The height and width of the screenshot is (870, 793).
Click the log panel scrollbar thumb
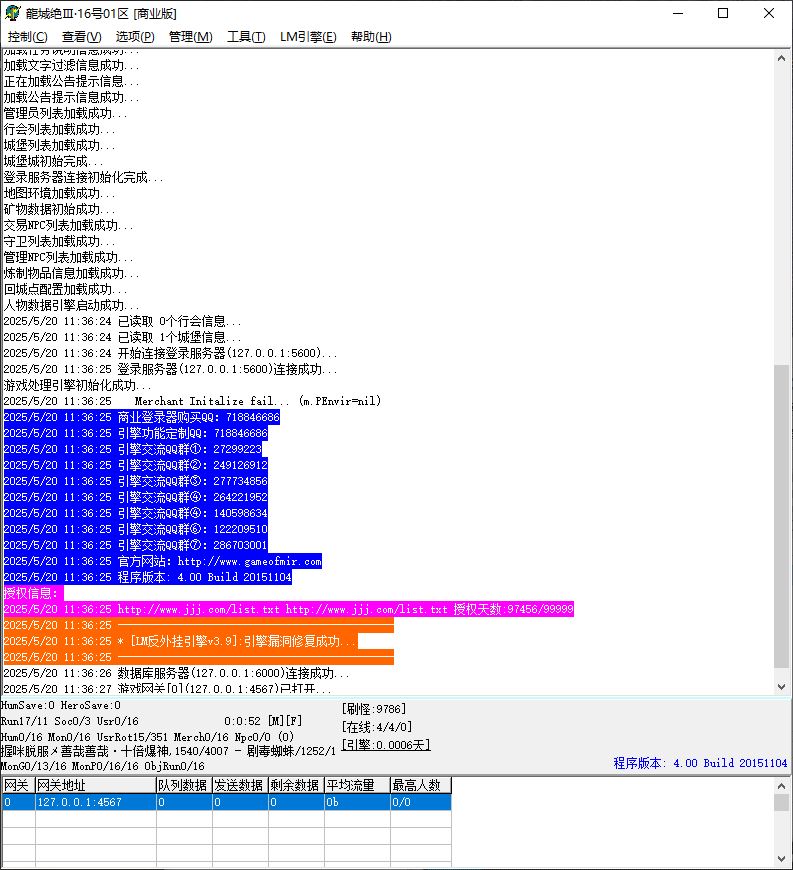click(781, 516)
